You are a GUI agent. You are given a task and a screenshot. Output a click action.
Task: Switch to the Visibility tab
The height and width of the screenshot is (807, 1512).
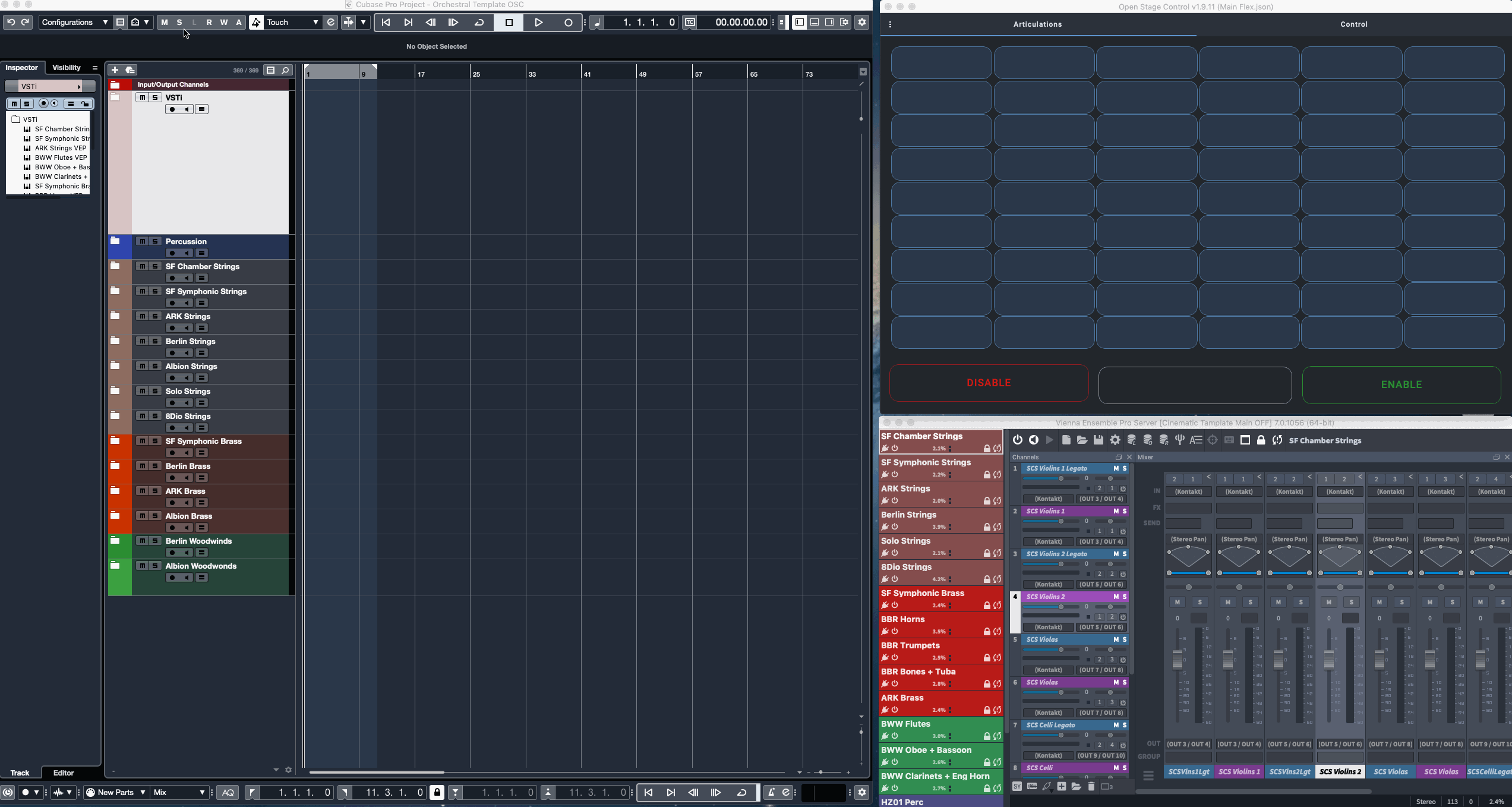(x=67, y=68)
